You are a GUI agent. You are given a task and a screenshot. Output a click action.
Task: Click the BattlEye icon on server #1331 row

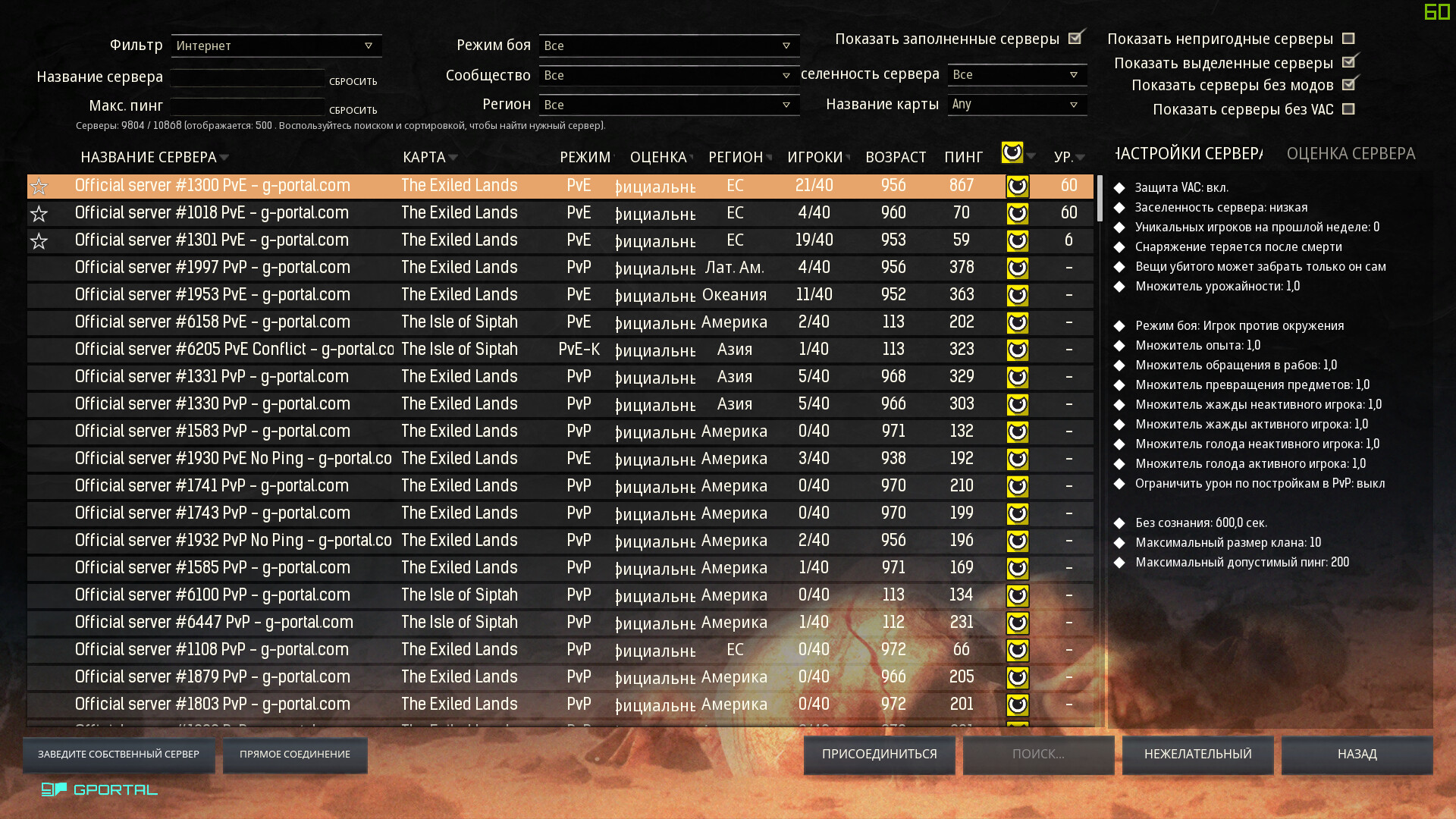pos(1018,378)
